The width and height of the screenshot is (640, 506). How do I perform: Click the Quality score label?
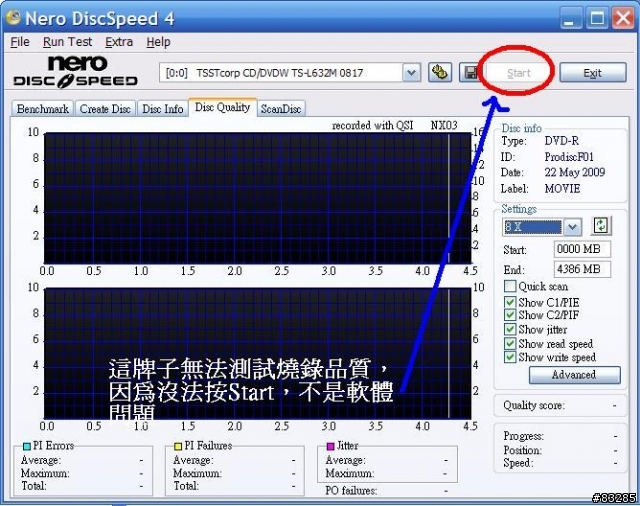[534, 405]
